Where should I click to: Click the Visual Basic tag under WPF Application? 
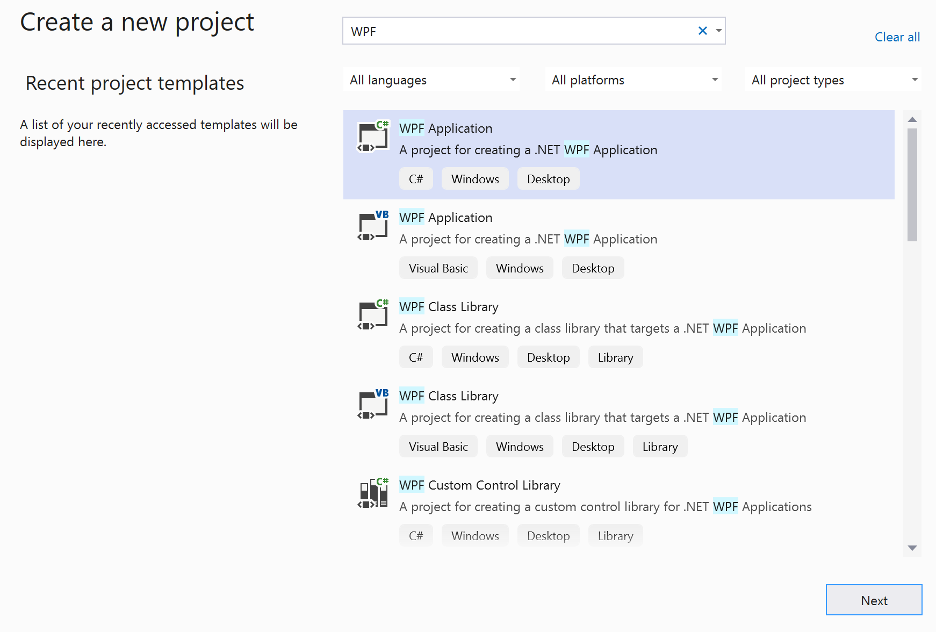click(x=438, y=268)
